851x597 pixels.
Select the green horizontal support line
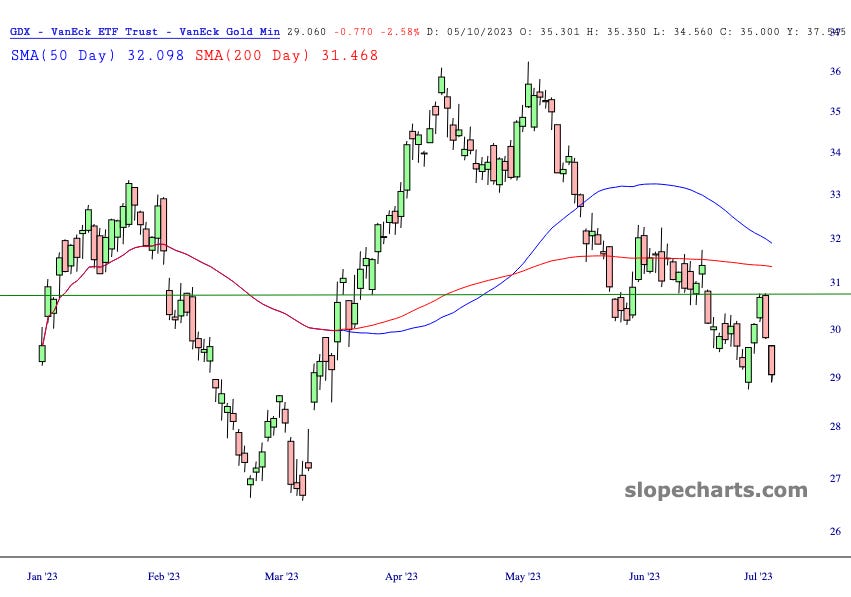click(426, 295)
